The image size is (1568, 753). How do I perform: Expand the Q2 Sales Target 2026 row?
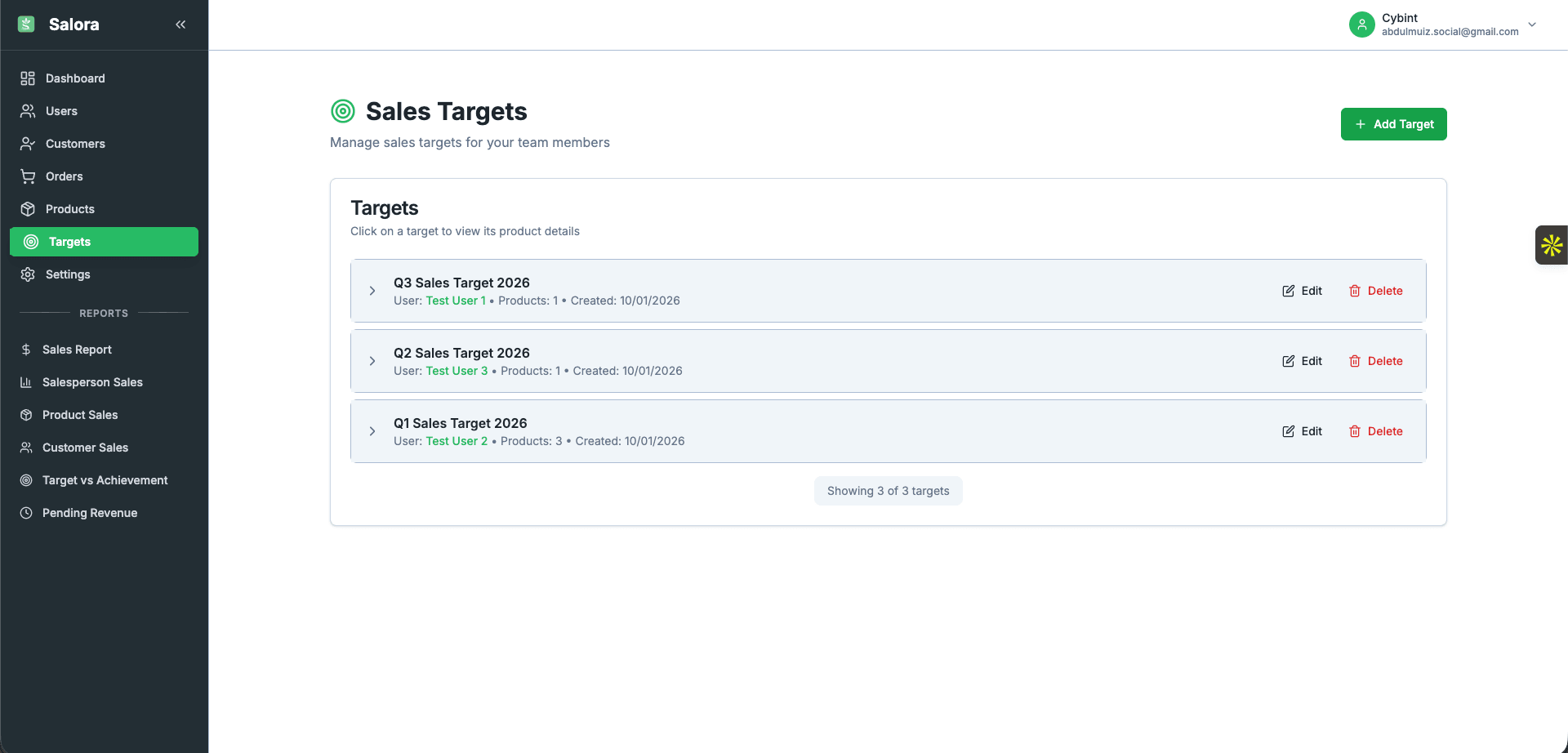[372, 361]
